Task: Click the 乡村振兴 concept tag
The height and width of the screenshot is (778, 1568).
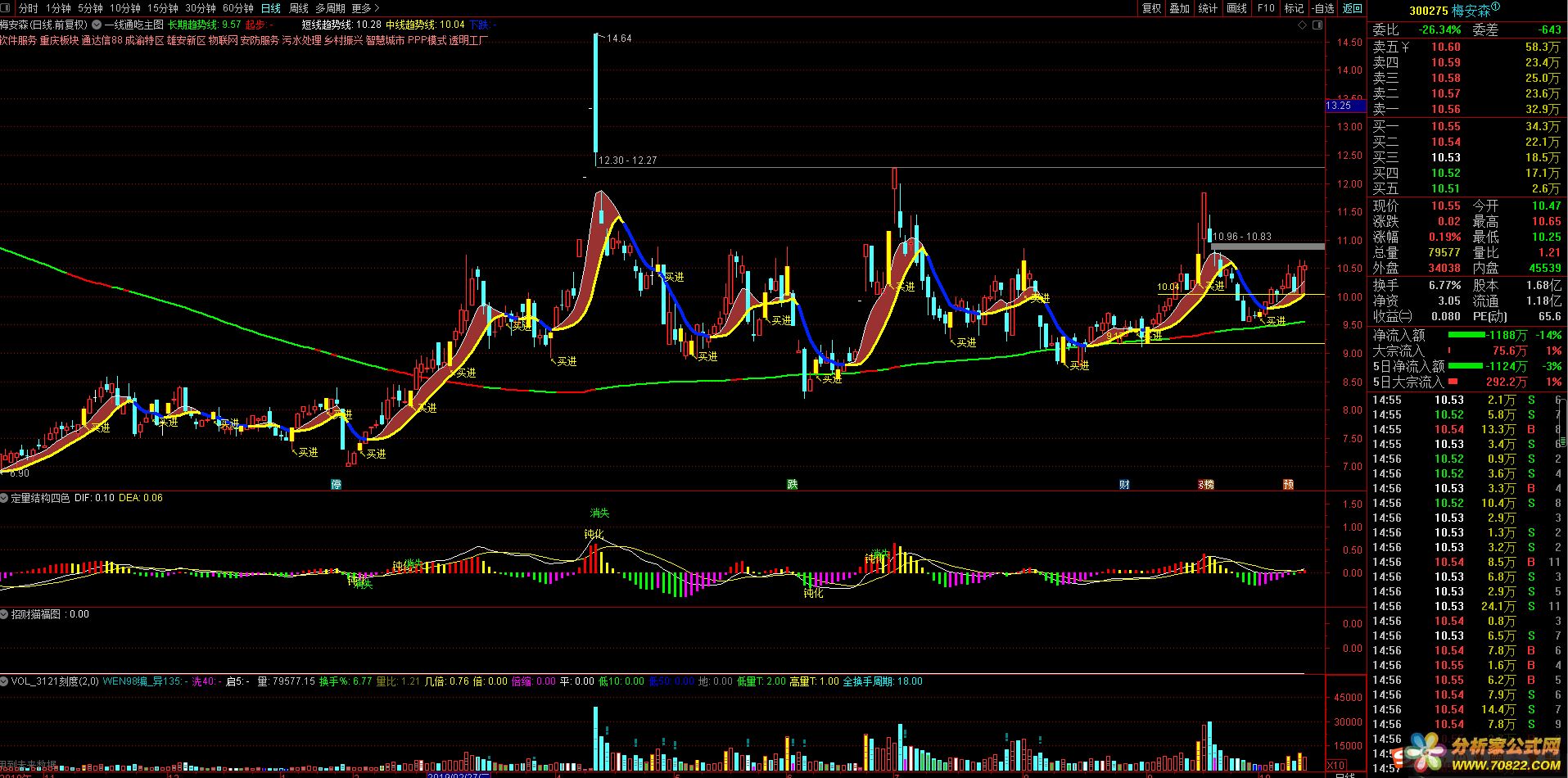Action: pyautogui.click(x=343, y=39)
